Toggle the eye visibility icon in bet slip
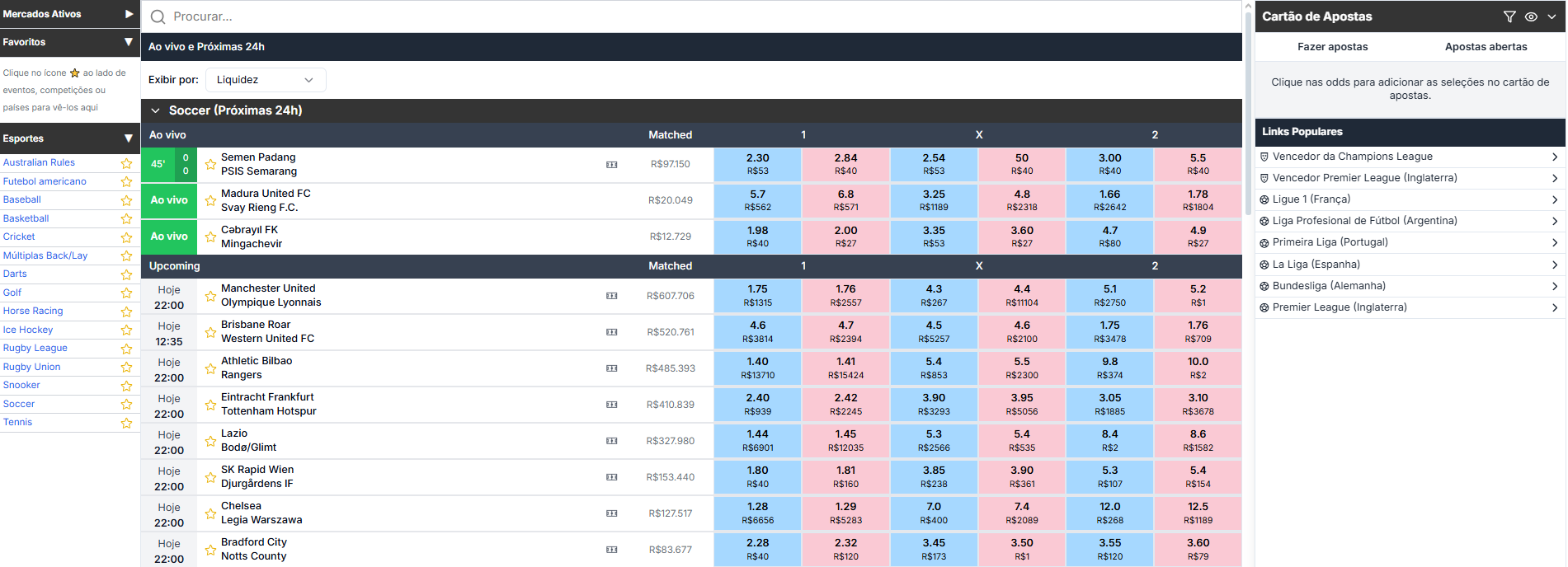 coord(1531,16)
